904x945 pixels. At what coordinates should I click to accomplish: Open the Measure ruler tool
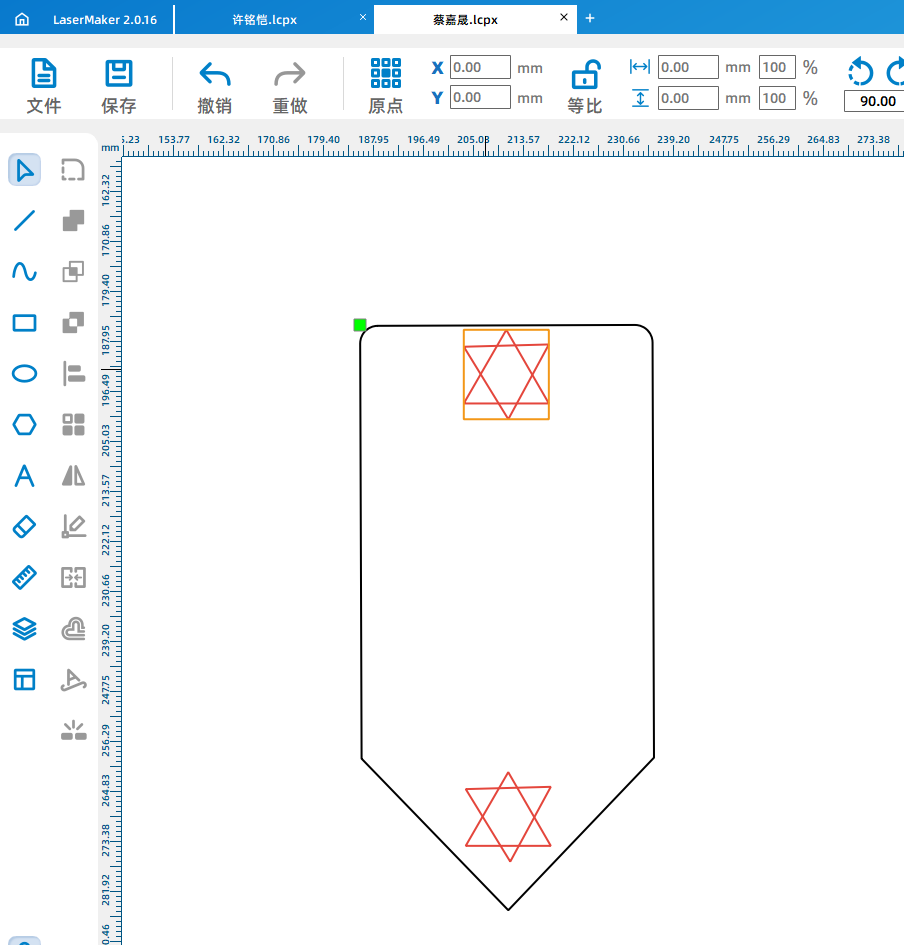click(x=24, y=577)
